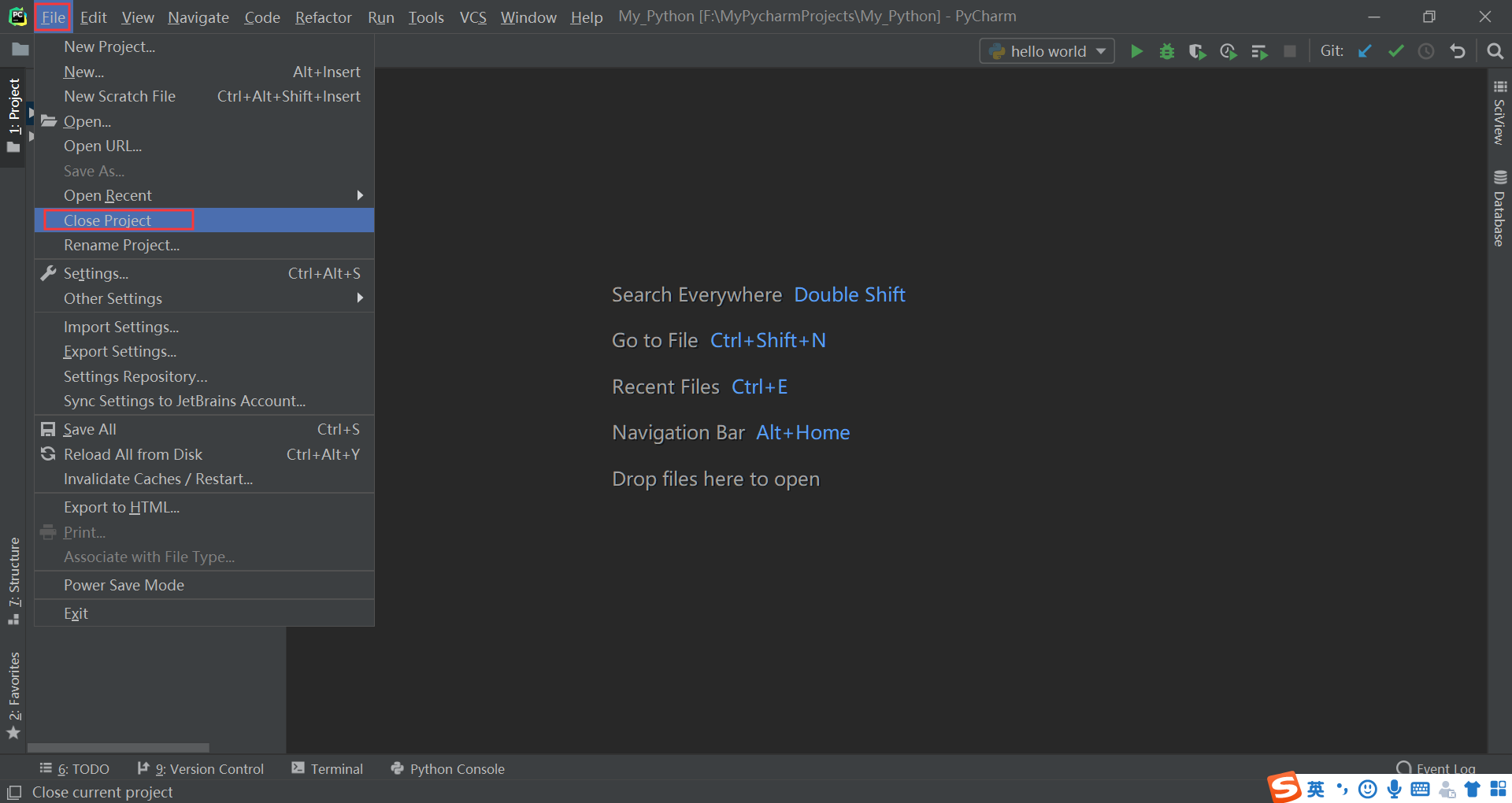Toggle the Favorites tool window
The width and height of the screenshot is (1512, 803).
point(13,689)
